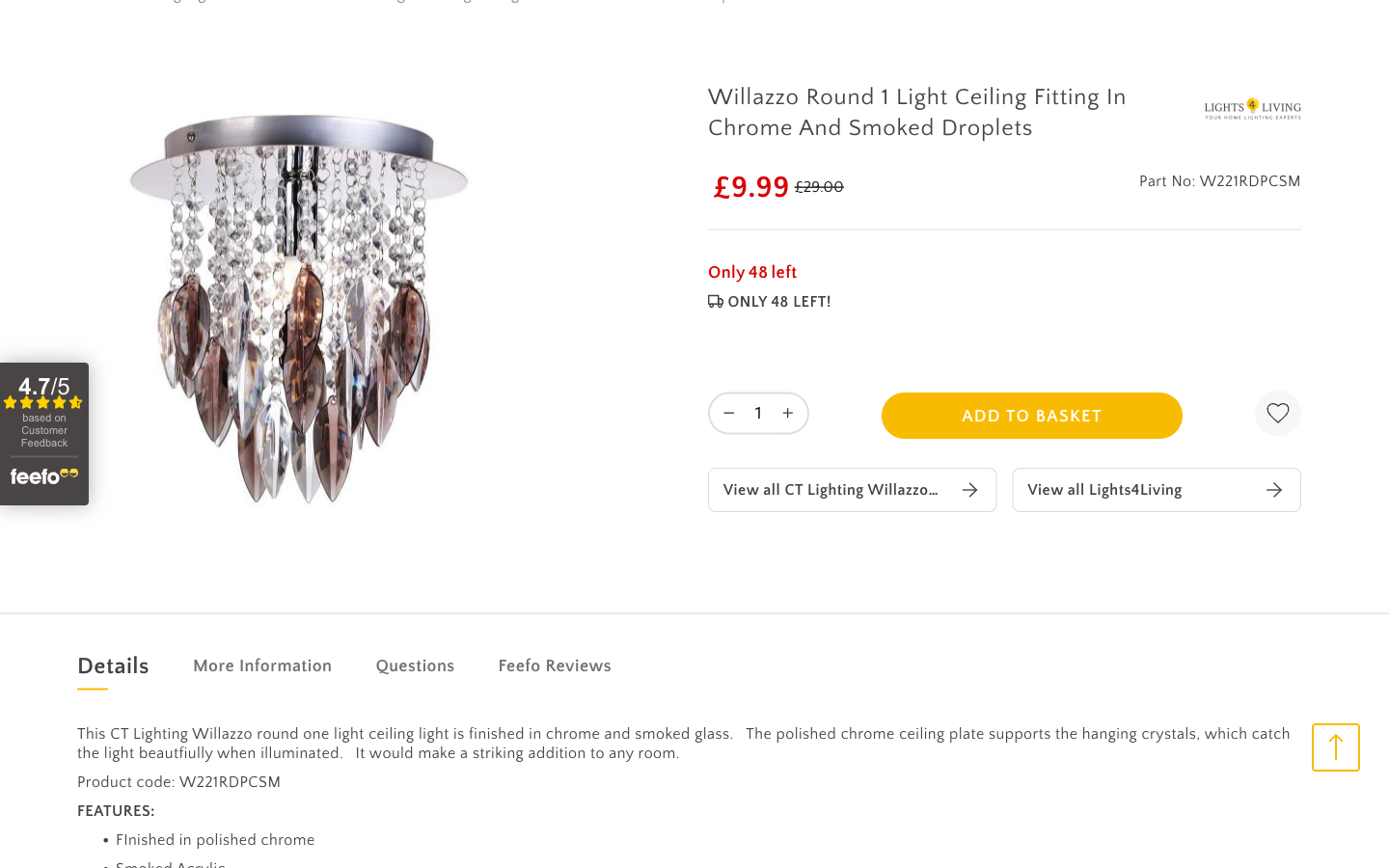Viewport: 1389px width, 868px height.
Task: Show the Feefo Reviews tab
Action: pyautogui.click(x=555, y=666)
